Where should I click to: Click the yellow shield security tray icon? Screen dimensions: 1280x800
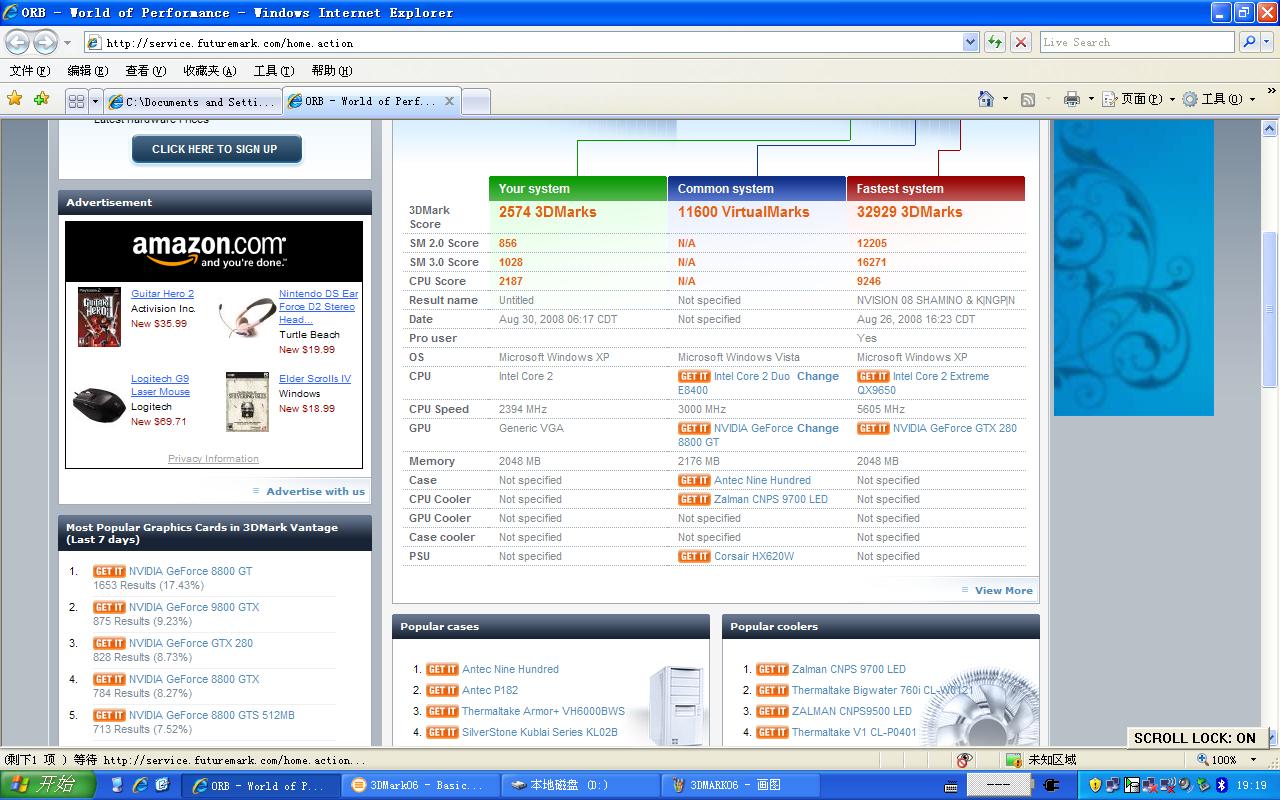(x=1095, y=785)
